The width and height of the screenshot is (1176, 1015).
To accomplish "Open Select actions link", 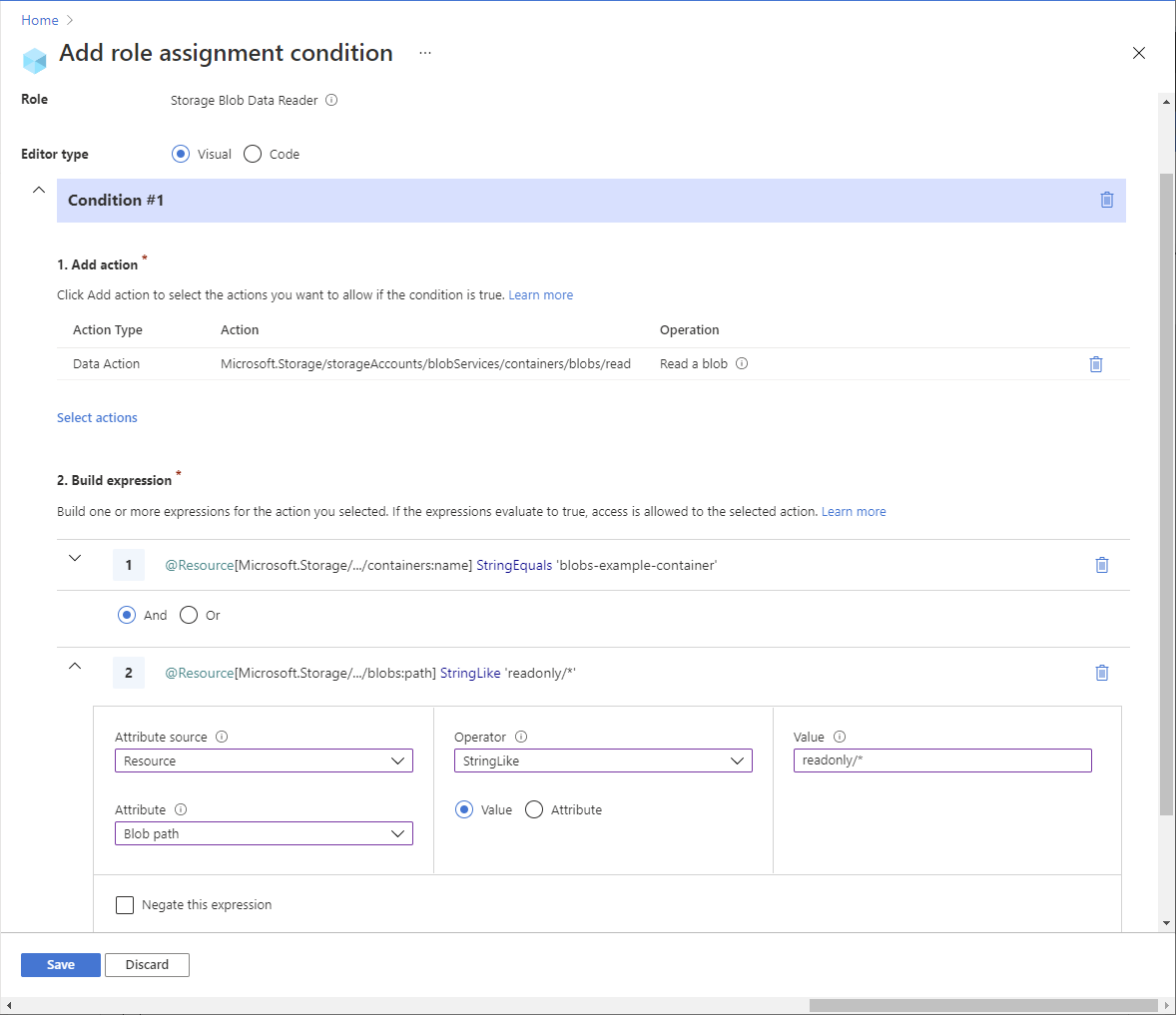I will tap(97, 417).
